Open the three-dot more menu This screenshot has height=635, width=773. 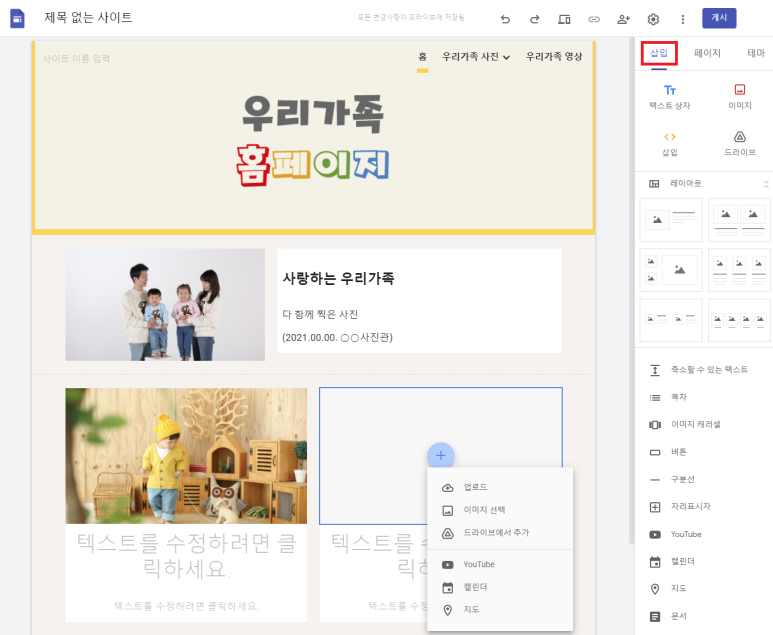[683, 19]
